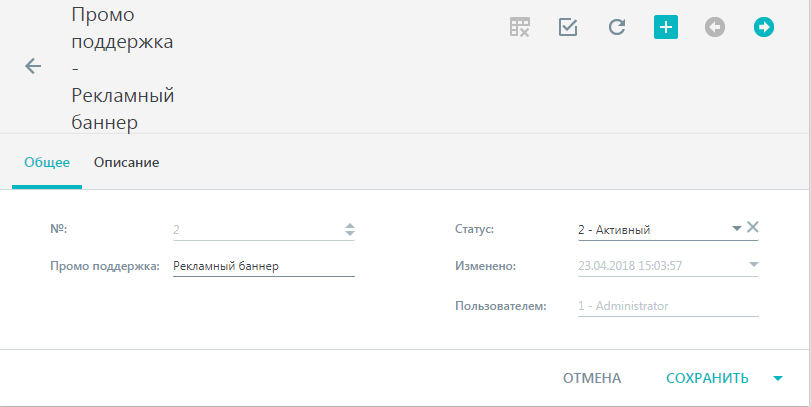Click the ОТМЕНА button

point(592,378)
